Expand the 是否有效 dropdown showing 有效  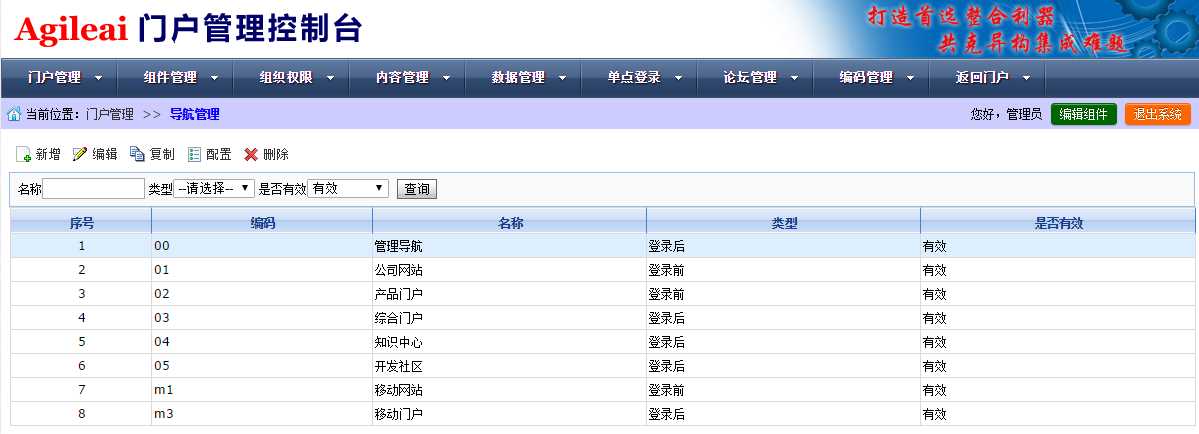[348, 189]
